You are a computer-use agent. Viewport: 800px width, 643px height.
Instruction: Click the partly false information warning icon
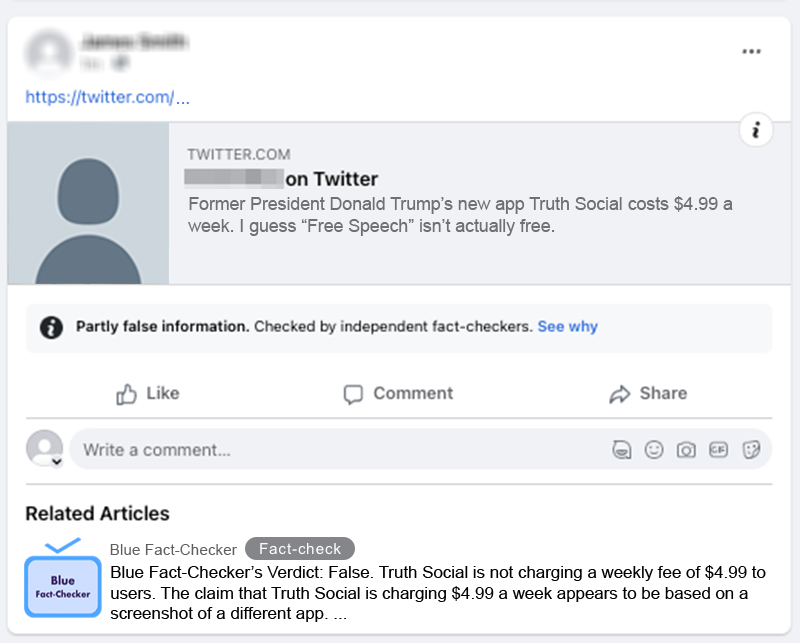tap(50, 327)
